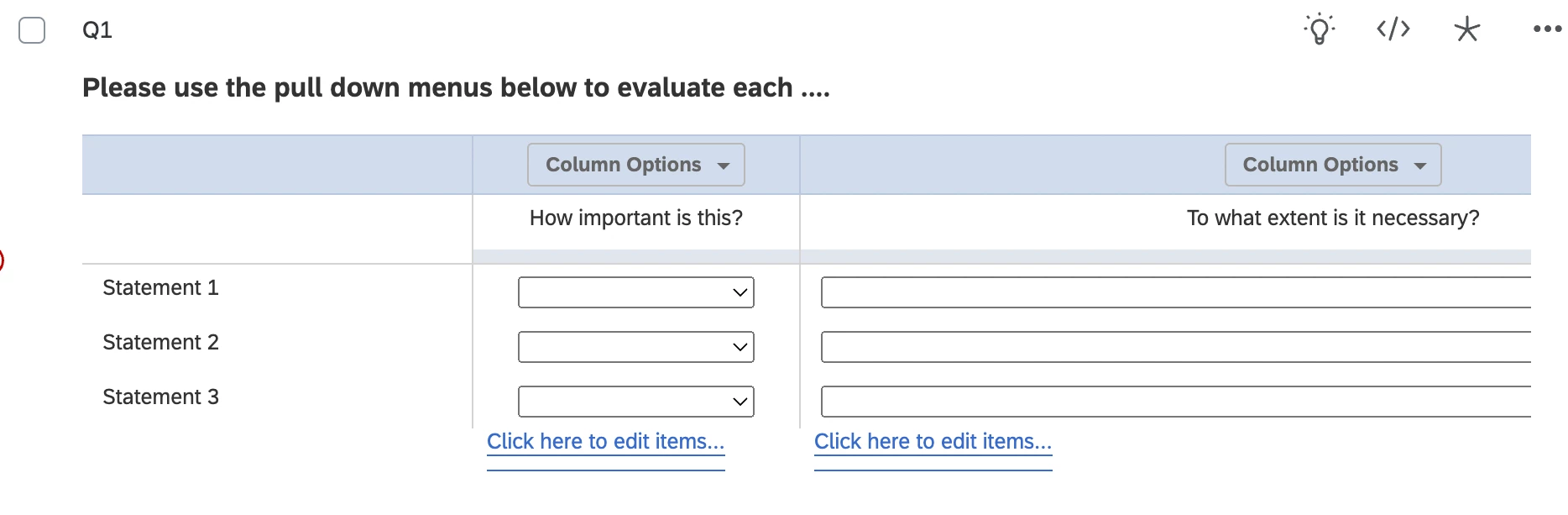Image resolution: width=1568 pixels, height=515 pixels.
Task: Click the Statement 1 text field
Action: 1176,292
